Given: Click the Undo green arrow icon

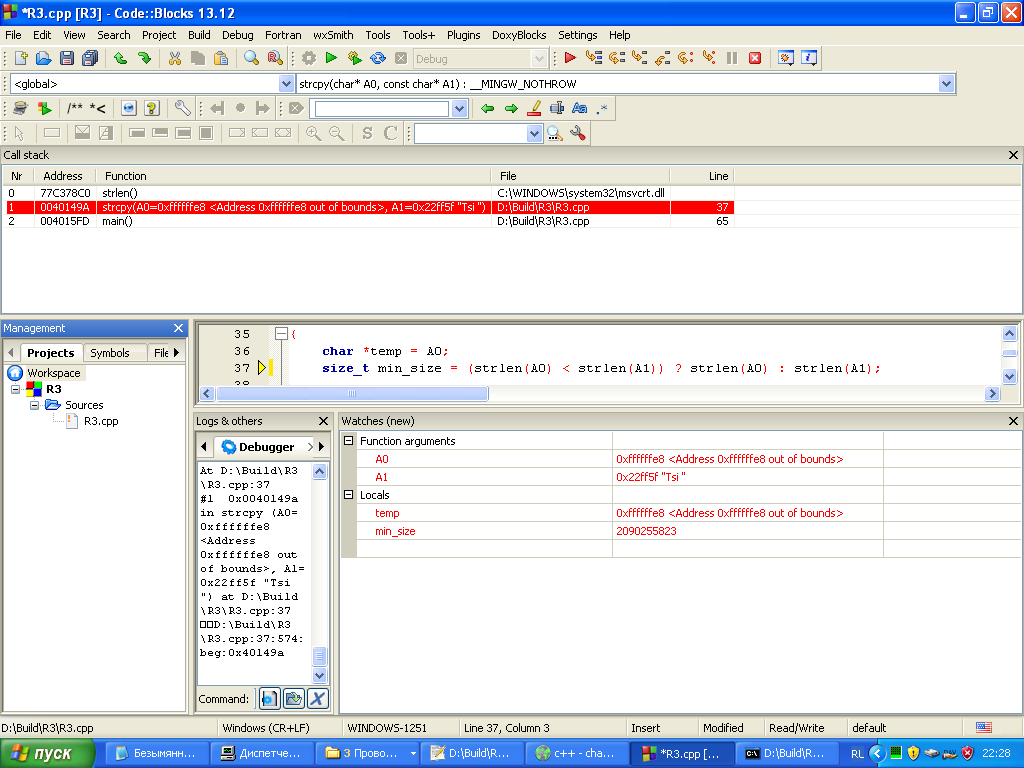Looking at the screenshot, I should [x=120, y=58].
